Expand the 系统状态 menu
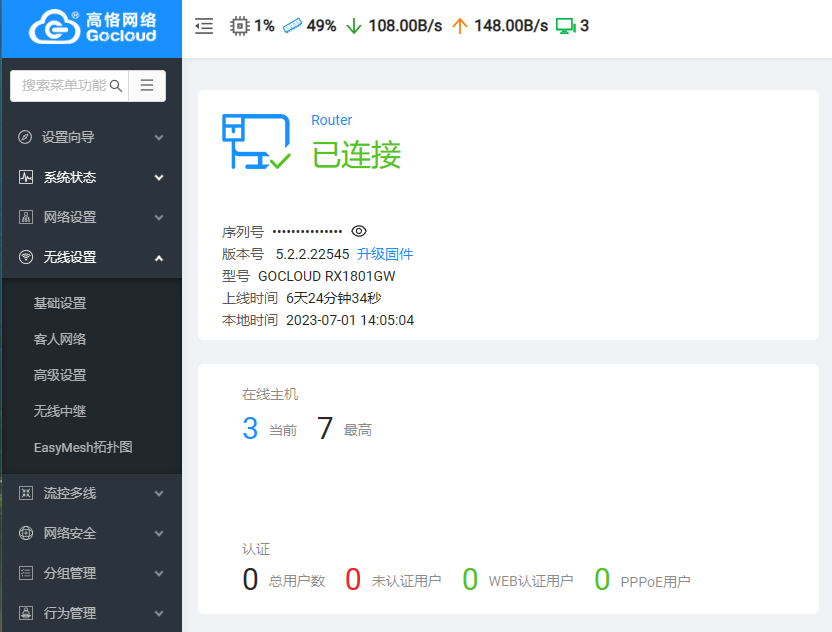Viewport: 832px width, 632px height. pos(91,177)
